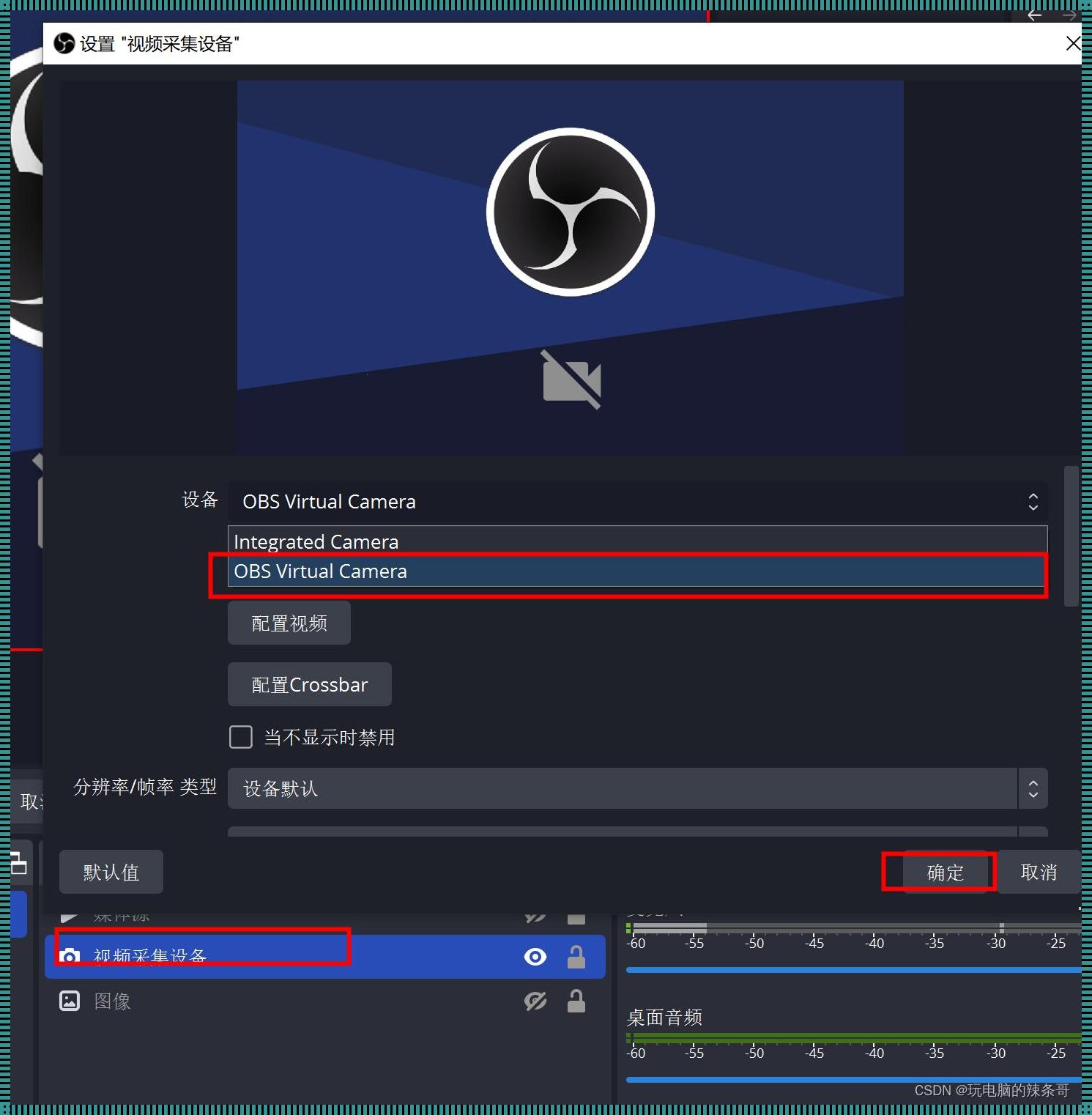The height and width of the screenshot is (1115, 1092).
Task: Toggle lock of 图像 source
Action: 576,1001
